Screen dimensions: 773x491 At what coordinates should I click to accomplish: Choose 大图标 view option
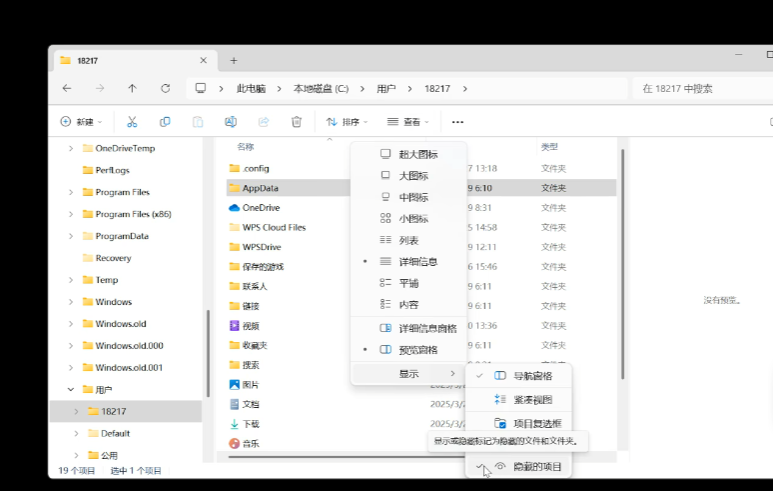(x=409, y=175)
